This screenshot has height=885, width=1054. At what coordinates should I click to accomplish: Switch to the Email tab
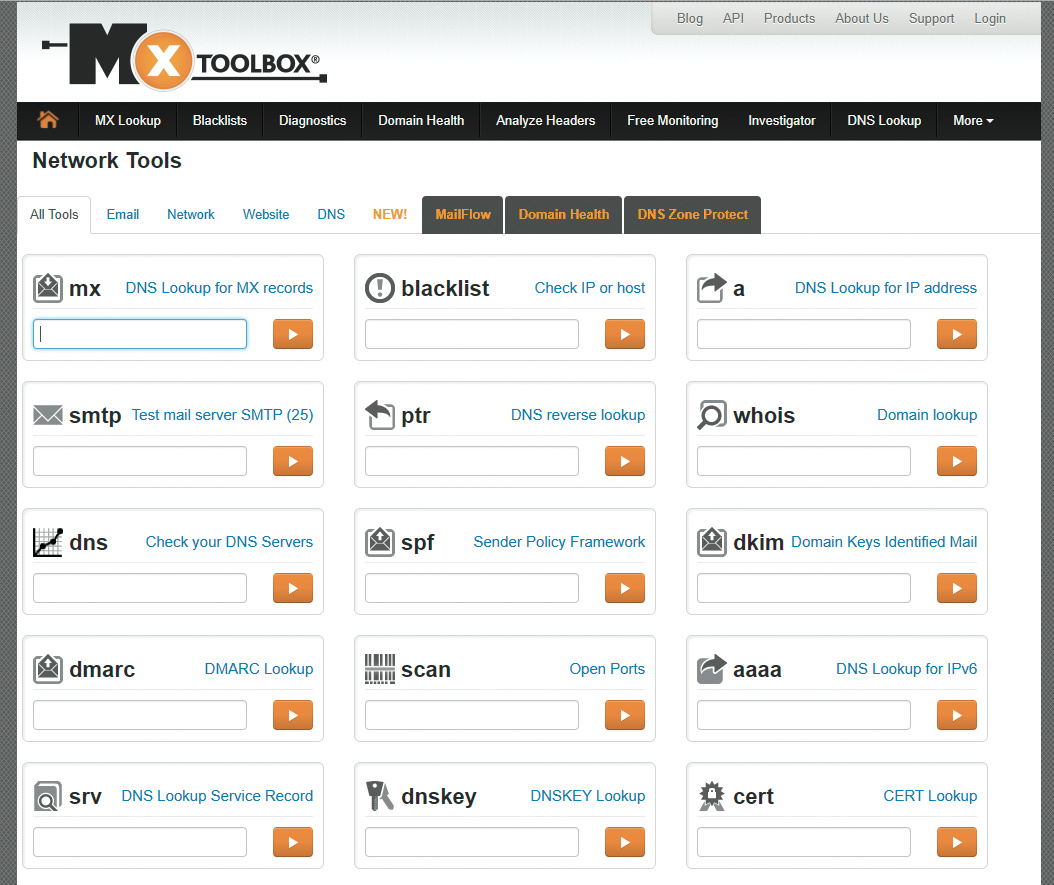123,214
